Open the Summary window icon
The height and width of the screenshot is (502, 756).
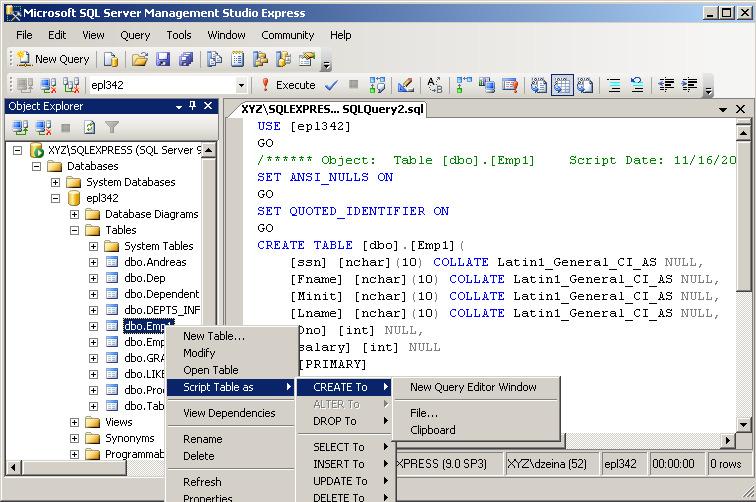[237, 59]
